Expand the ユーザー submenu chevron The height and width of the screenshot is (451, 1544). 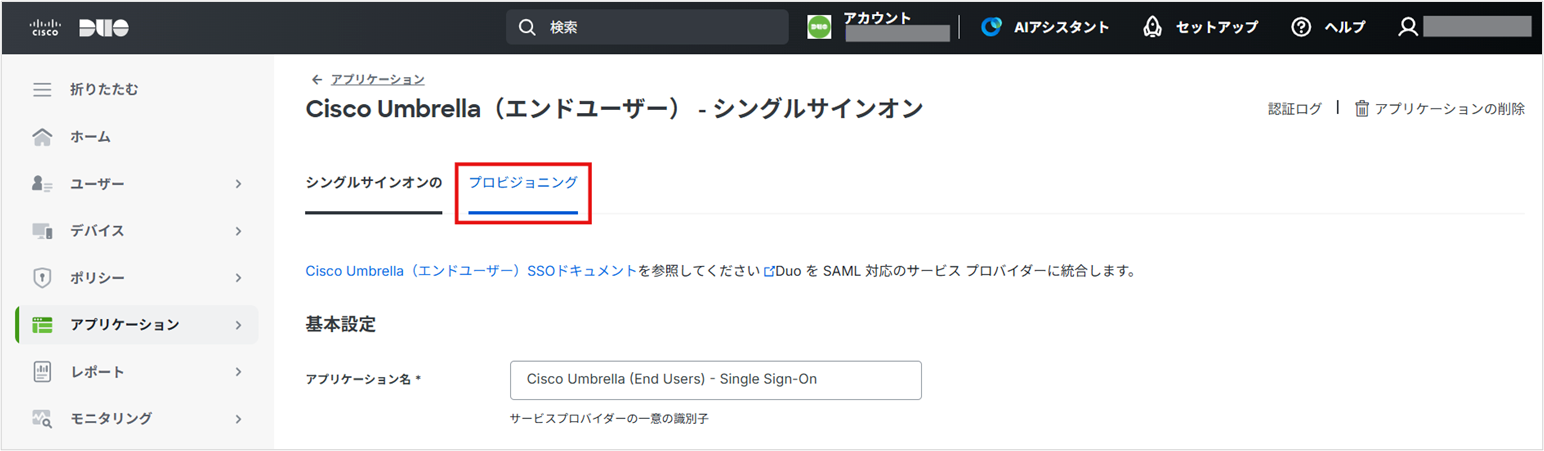(x=238, y=184)
